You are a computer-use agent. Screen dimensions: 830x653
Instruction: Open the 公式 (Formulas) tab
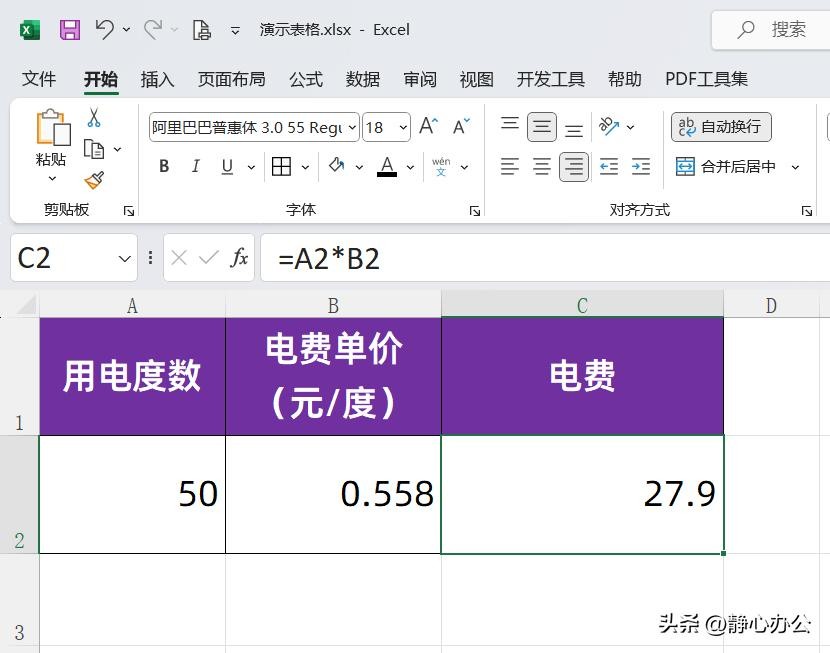click(x=305, y=79)
